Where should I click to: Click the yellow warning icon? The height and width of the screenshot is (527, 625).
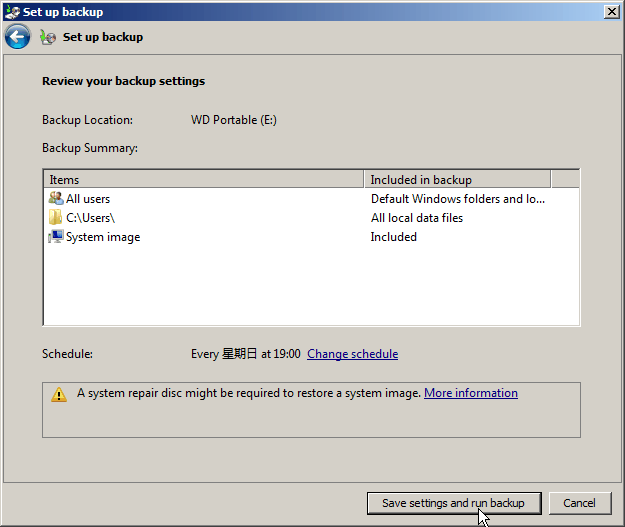pos(59,394)
